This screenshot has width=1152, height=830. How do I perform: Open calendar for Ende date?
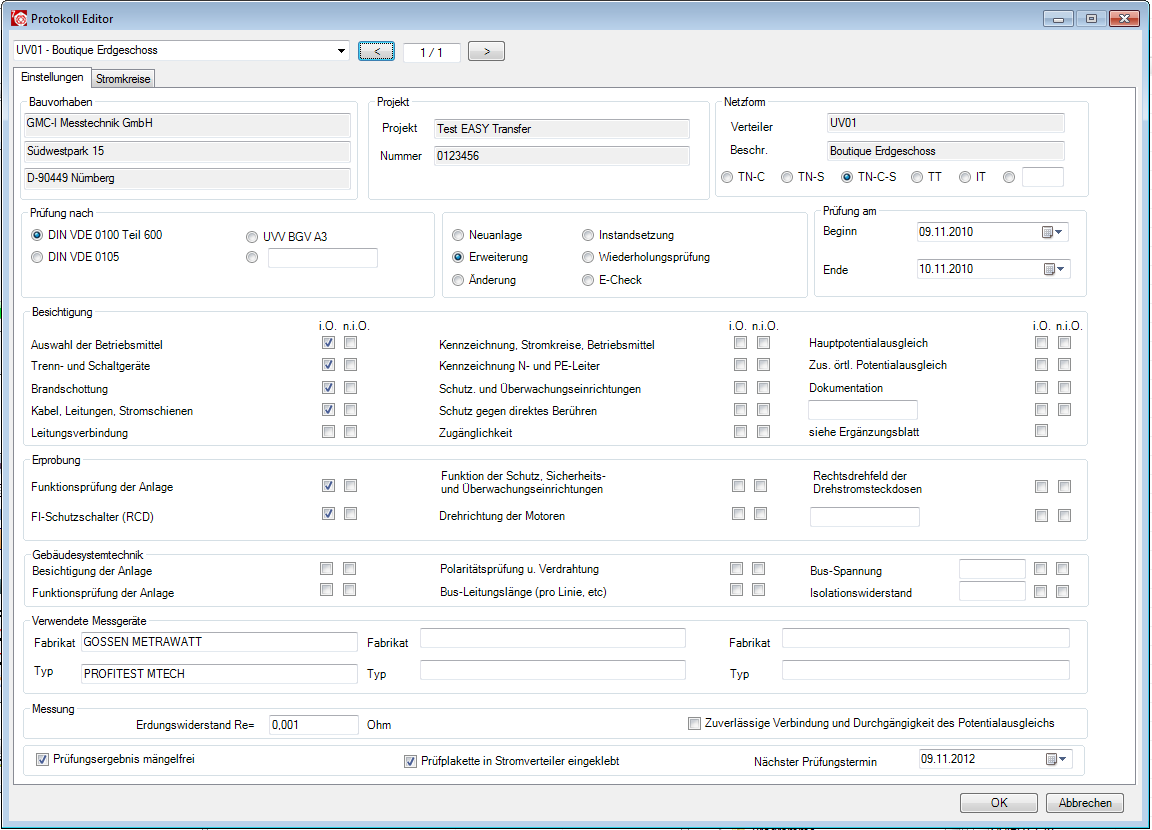point(1054,270)
